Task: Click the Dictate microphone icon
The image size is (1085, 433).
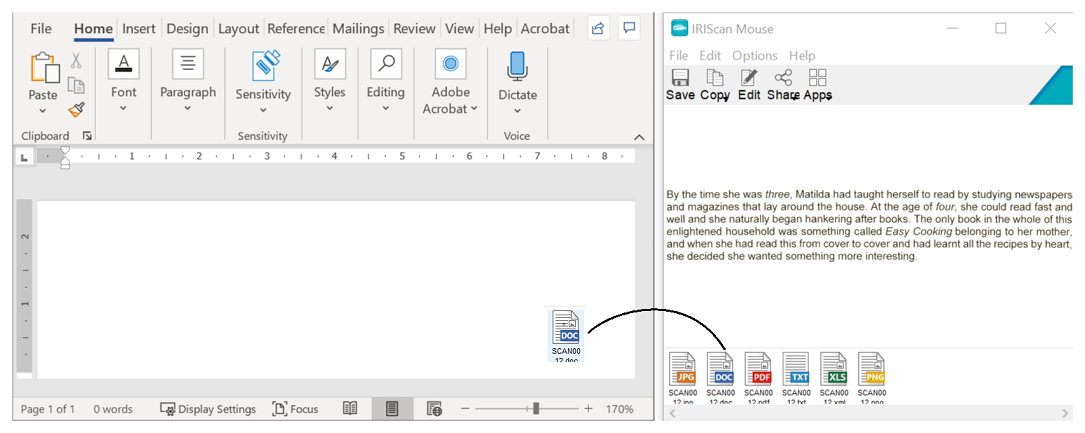Action: click(518, 66)
